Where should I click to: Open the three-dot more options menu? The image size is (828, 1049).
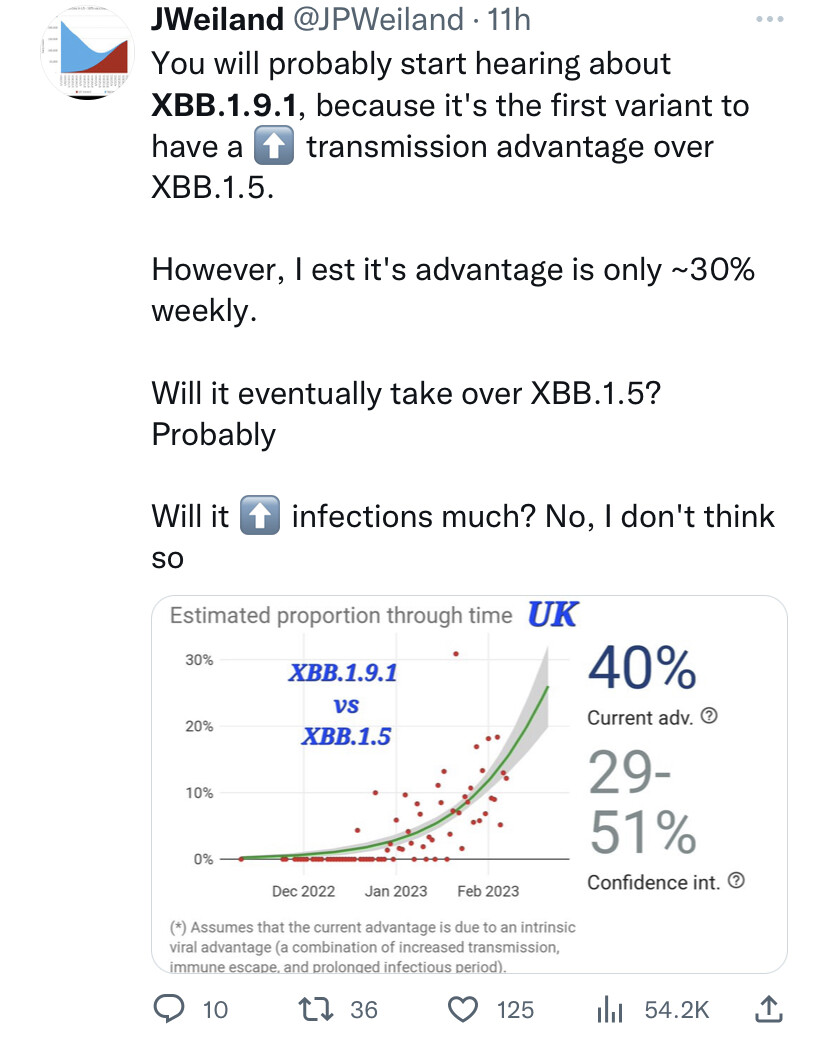[x=770, y=19]
